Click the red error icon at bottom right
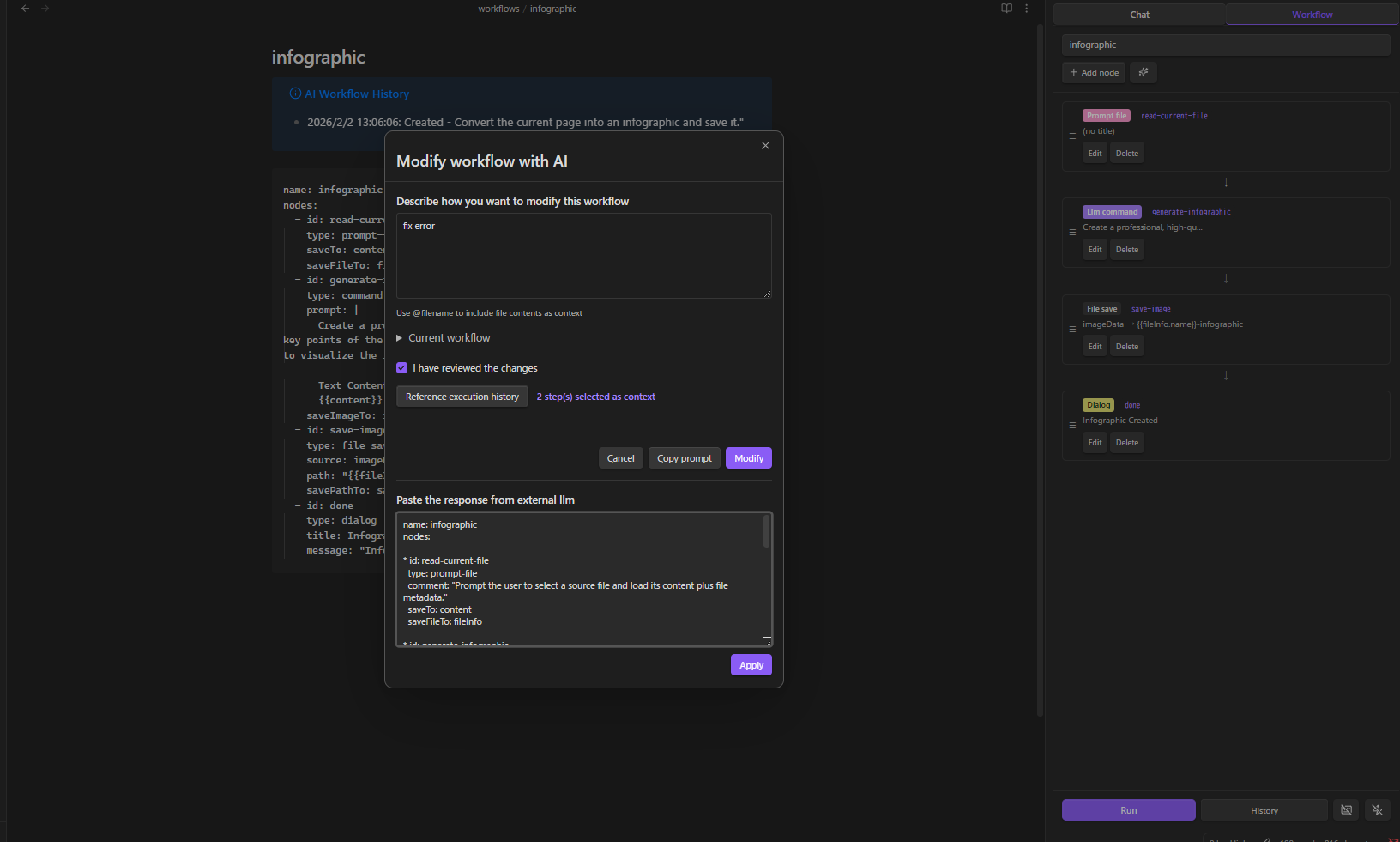The height and width of the screenshot is (842, 1400). (x=1393, y=839)
